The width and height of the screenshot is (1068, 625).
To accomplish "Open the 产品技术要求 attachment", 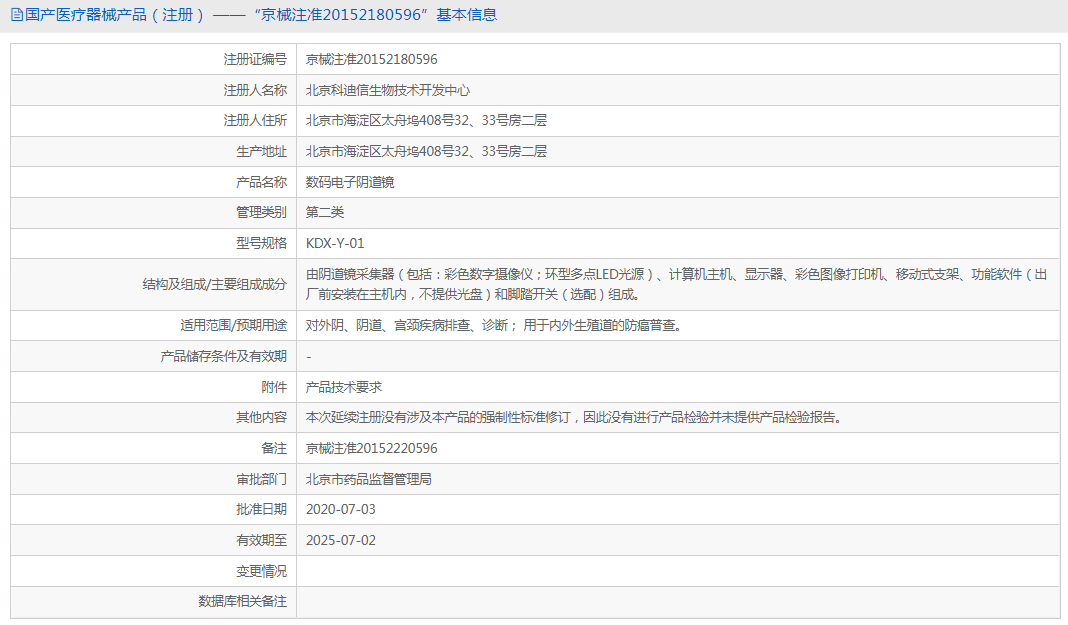I will [343, 387].
